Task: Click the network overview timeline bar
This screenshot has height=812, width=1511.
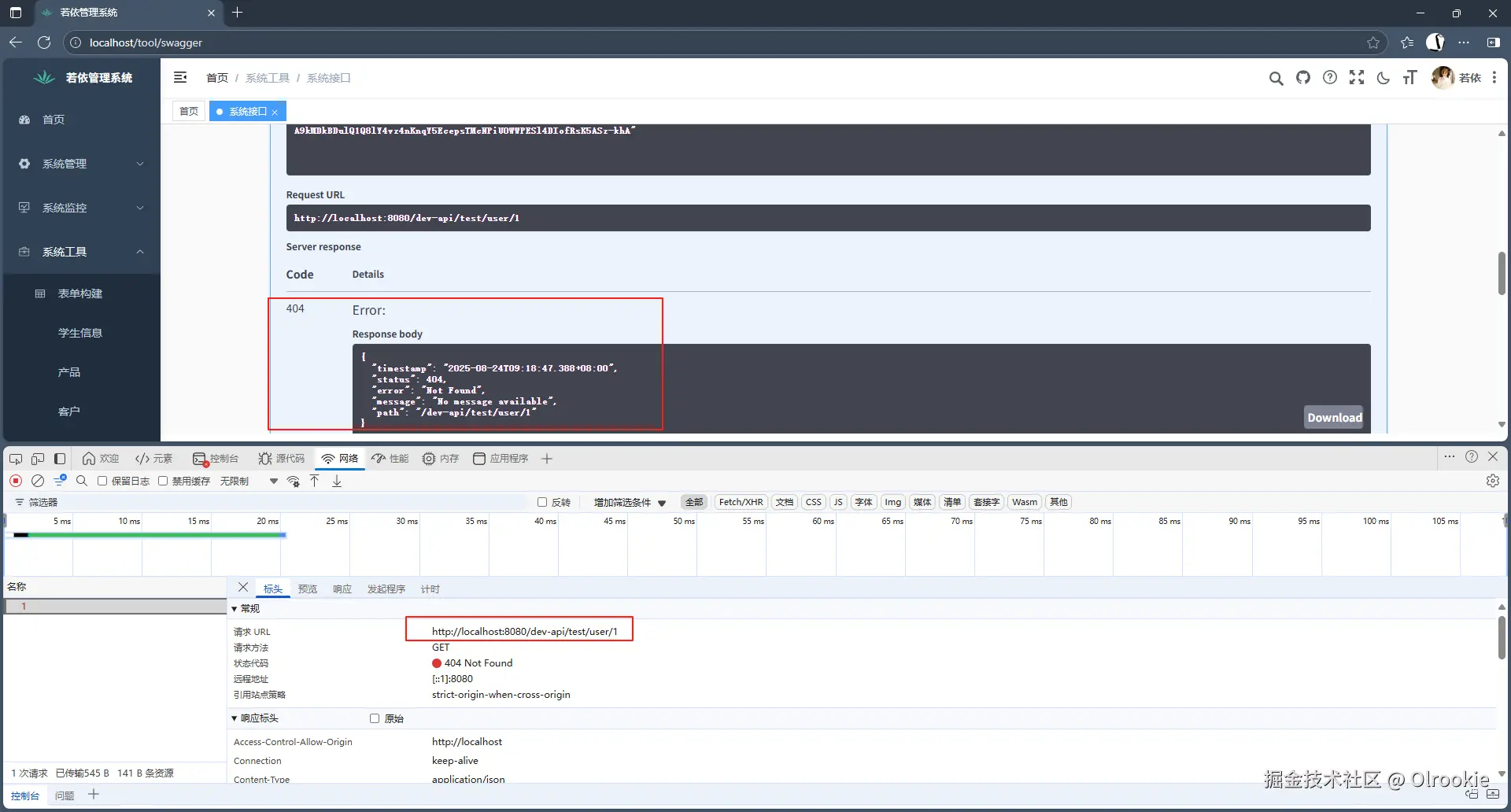Action: pos(150,535)
